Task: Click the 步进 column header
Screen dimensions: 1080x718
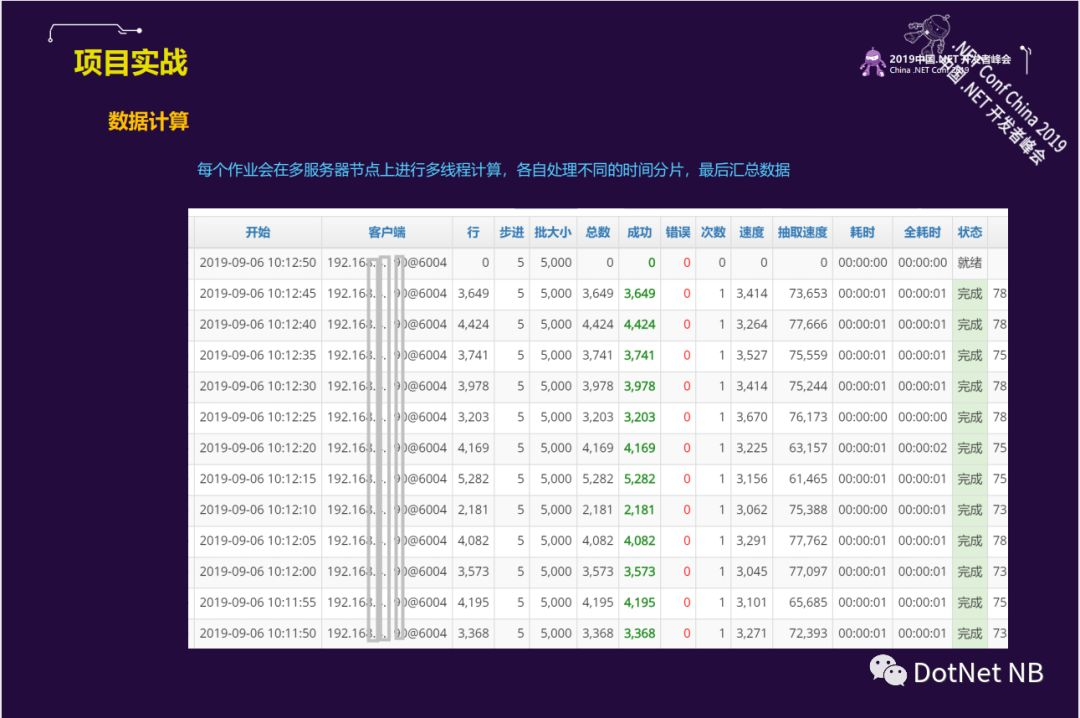Action: pos(511,232)
